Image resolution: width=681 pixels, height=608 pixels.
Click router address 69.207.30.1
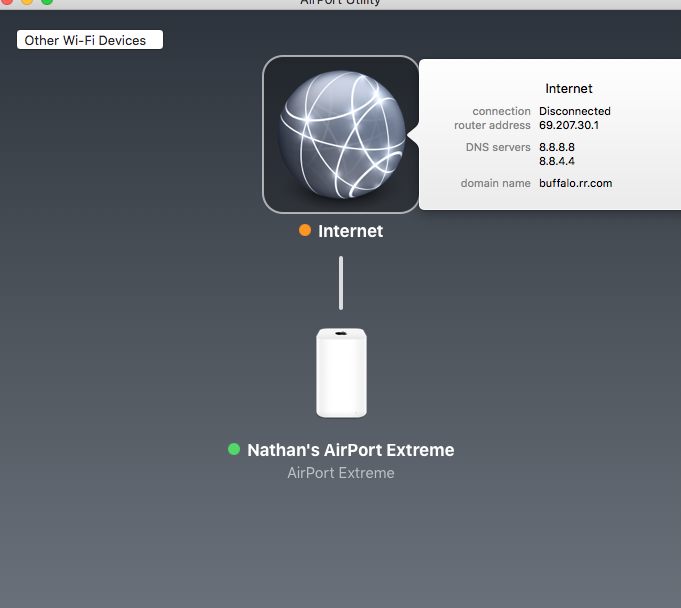569,125
